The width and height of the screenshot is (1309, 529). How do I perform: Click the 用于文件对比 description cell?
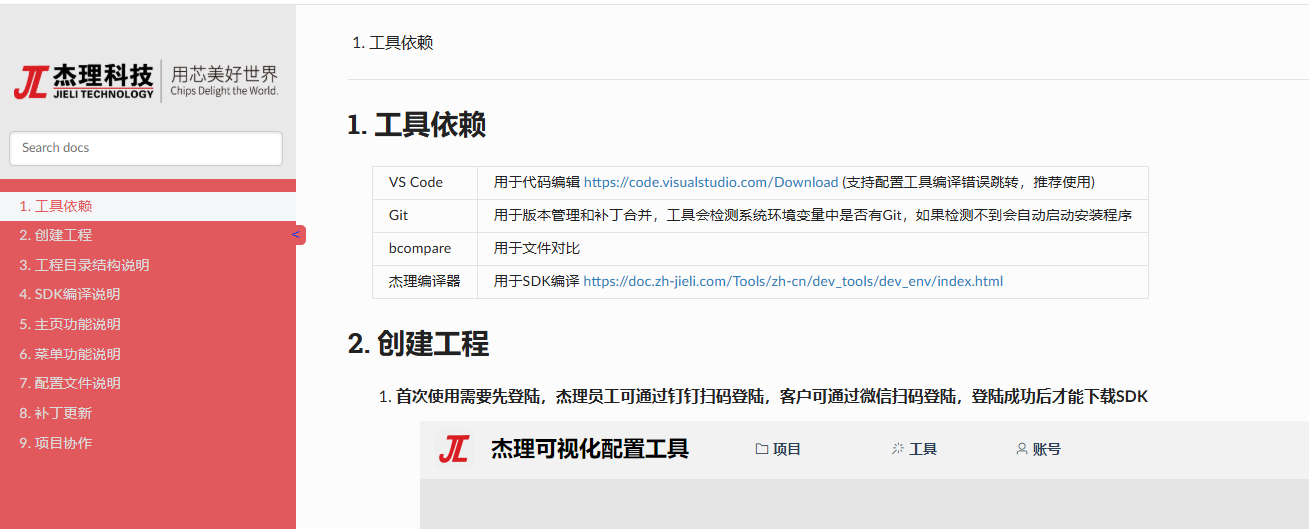[813, 248]
